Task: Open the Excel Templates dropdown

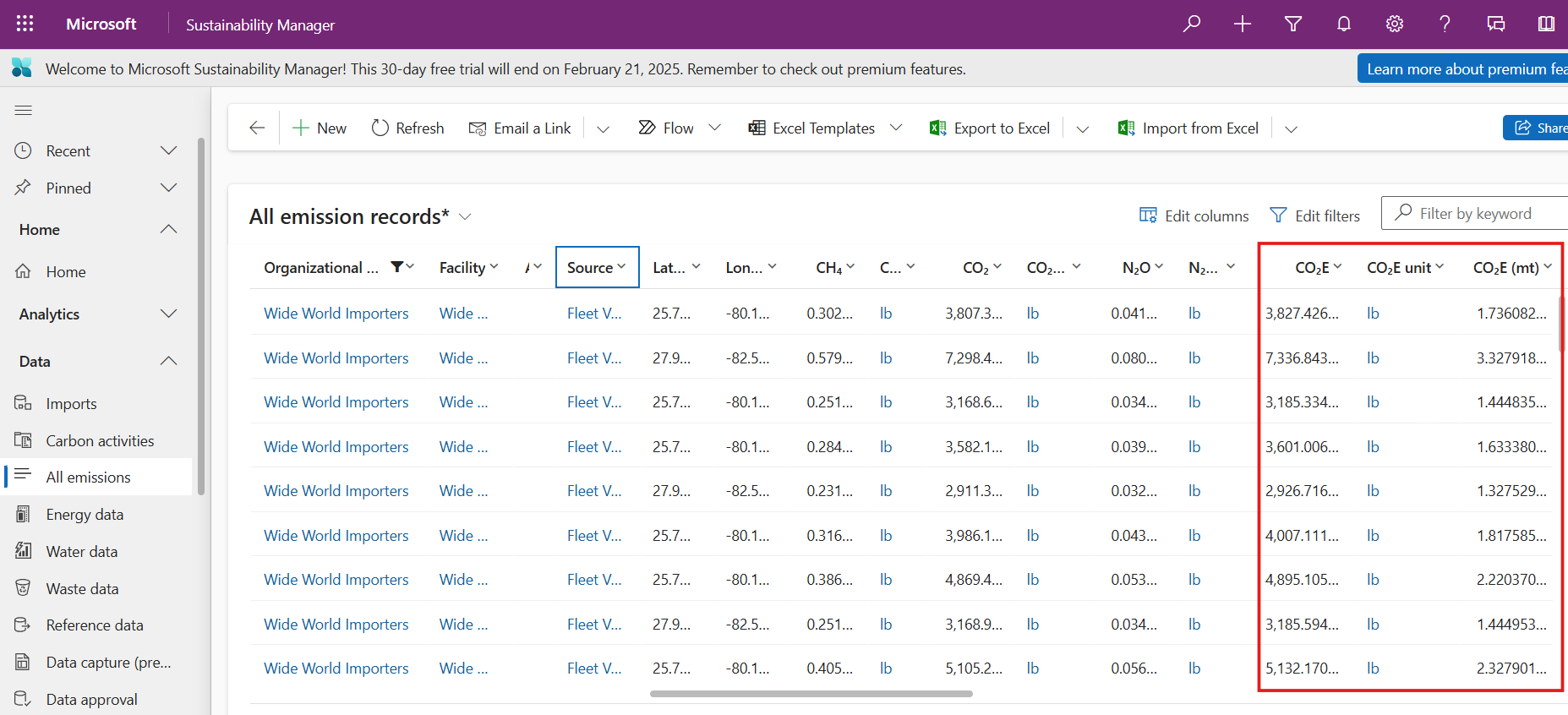Action: pyautogui.click(x=896, y=128)
